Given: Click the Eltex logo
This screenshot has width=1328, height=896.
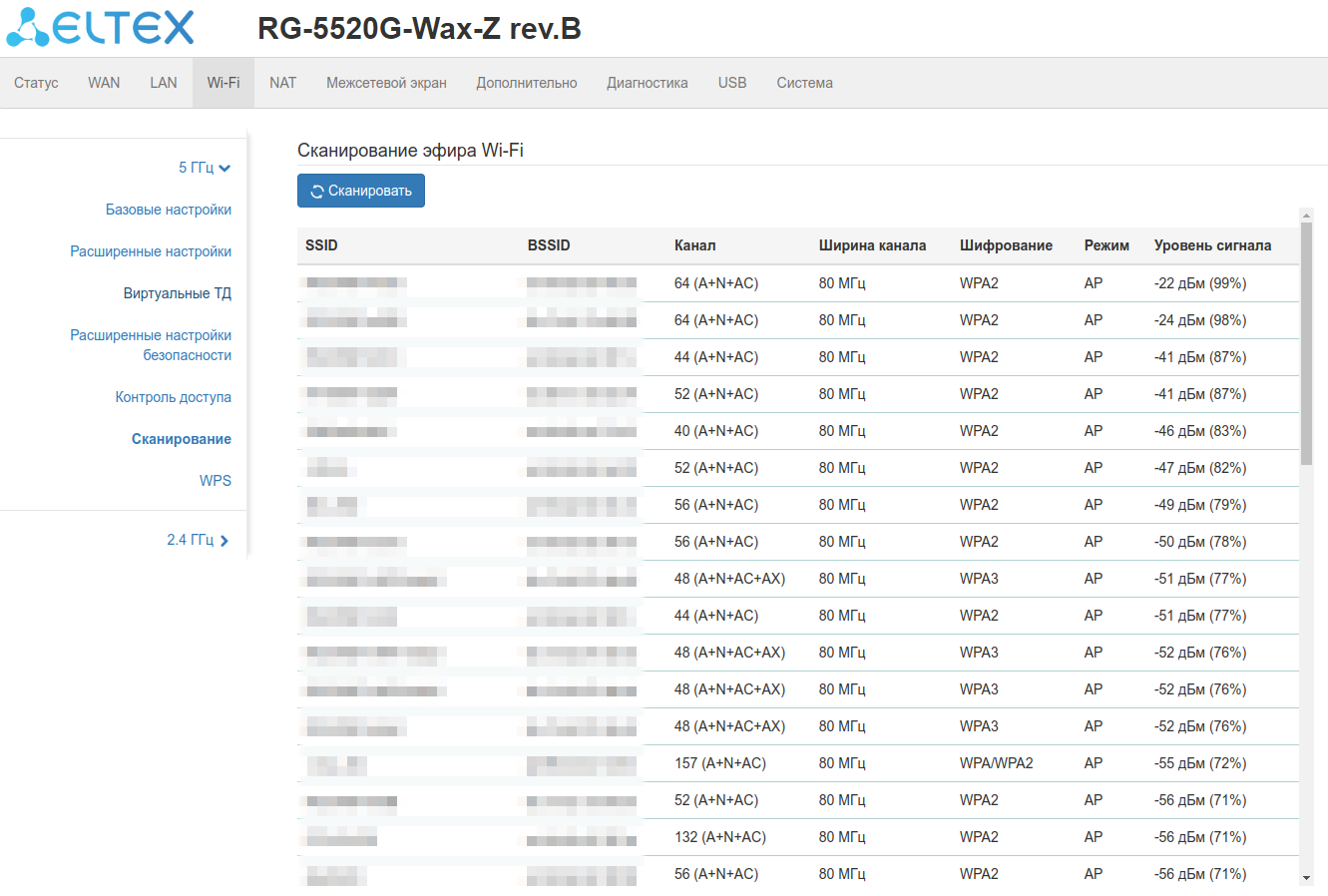Looking at the screenshot, I should point(100,28).
